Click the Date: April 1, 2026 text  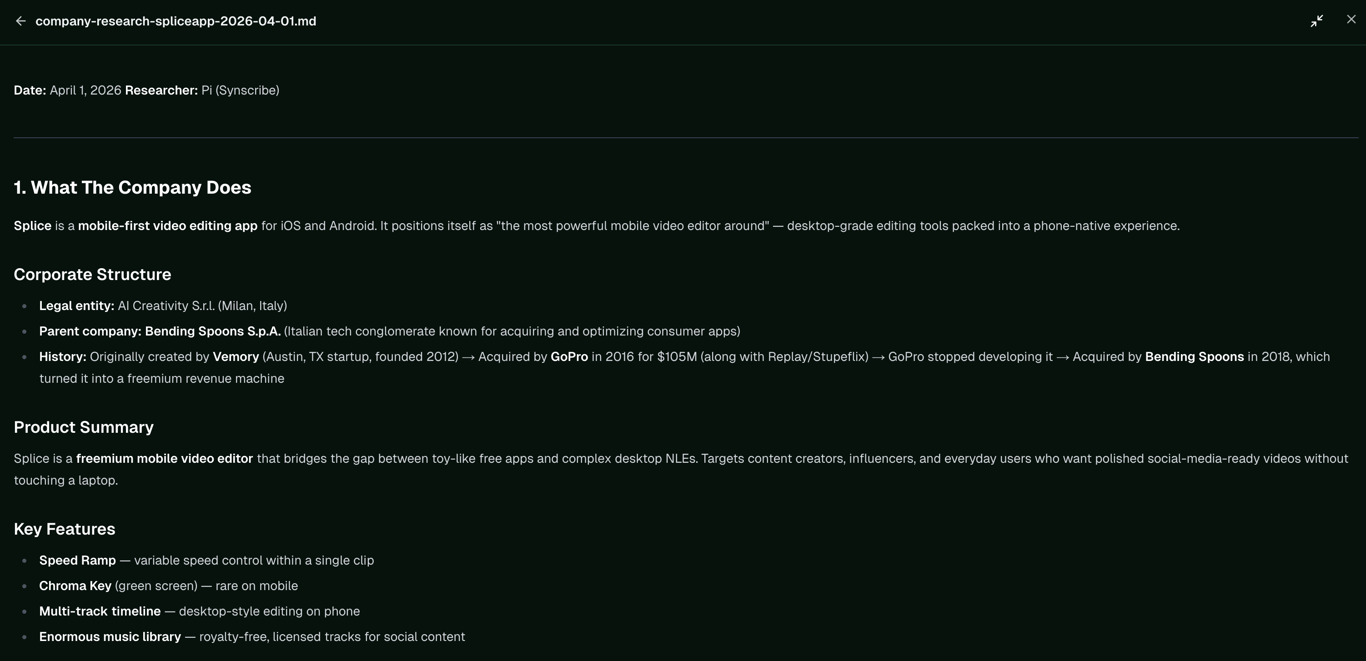pyautogui.click(x=67, y=90)
